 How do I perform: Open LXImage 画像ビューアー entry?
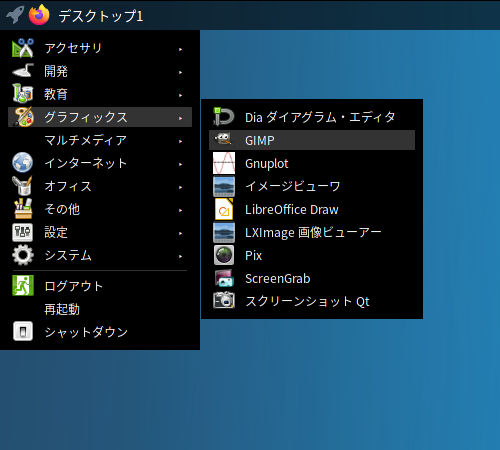tap(312, 232)
